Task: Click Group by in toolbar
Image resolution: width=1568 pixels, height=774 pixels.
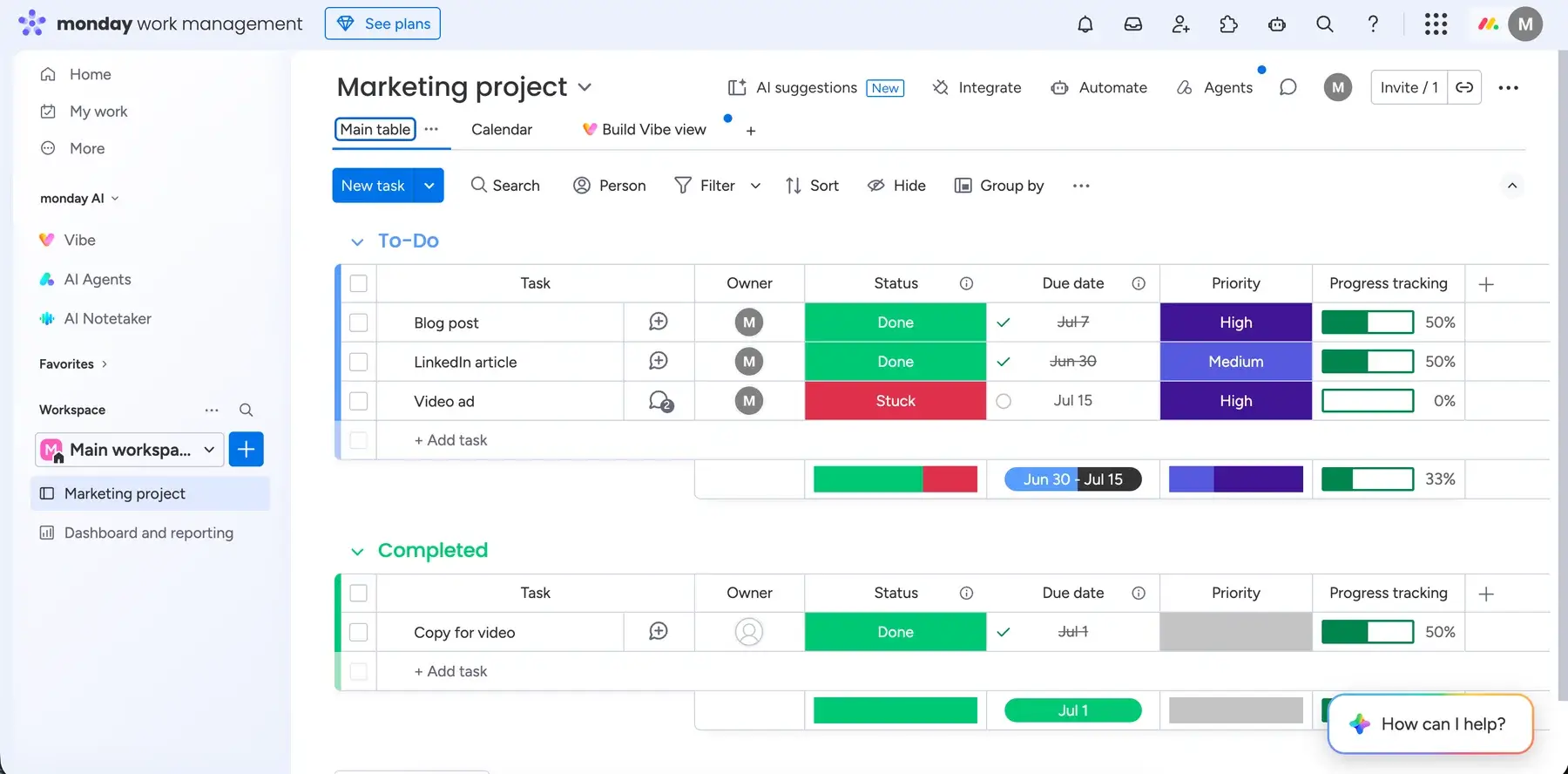Action: (x=999, y=186)
